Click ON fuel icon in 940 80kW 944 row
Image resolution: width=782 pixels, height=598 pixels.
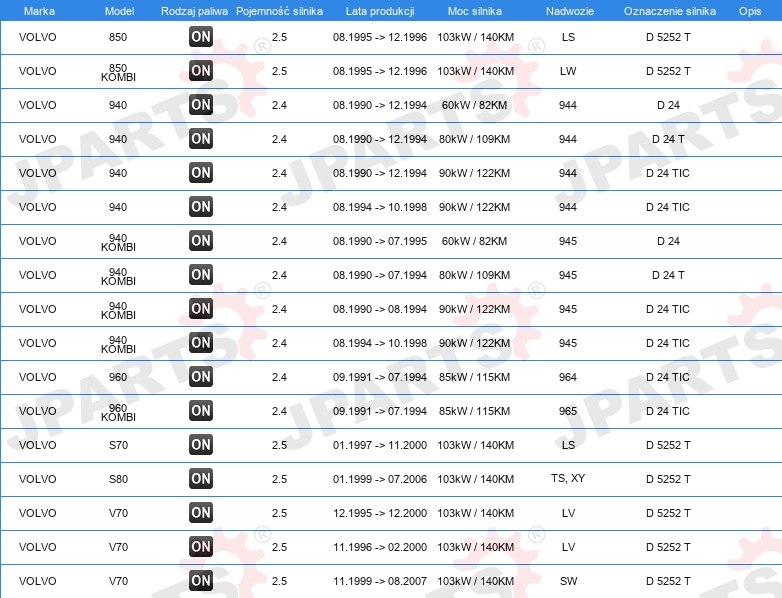(x=201, y=139)
